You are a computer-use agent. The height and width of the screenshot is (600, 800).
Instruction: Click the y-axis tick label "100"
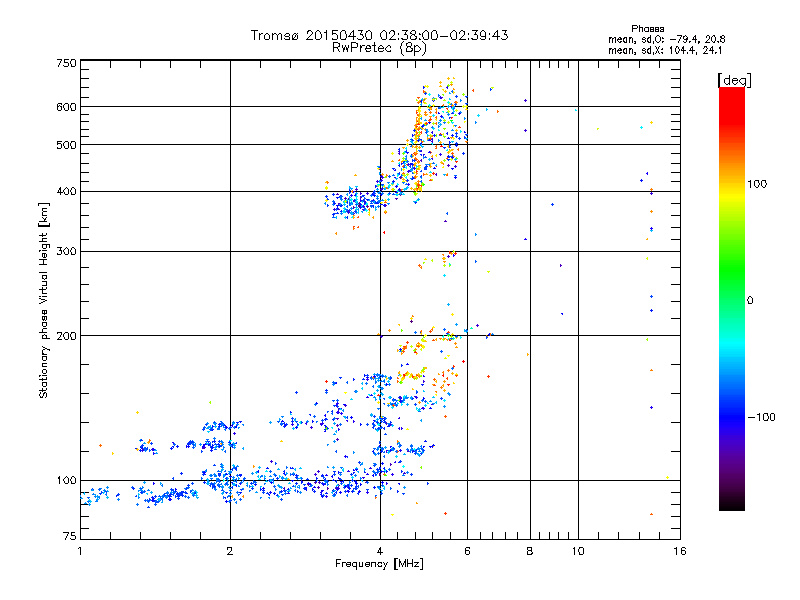(66, 480)
